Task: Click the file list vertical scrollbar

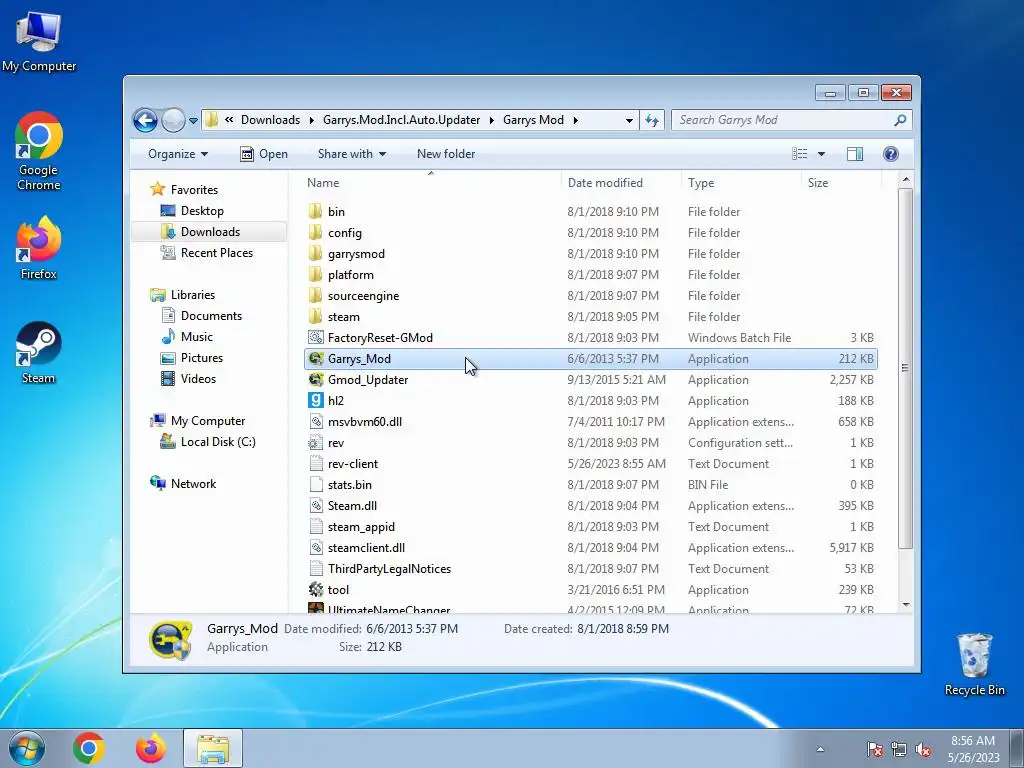Action: pos(905,368)
